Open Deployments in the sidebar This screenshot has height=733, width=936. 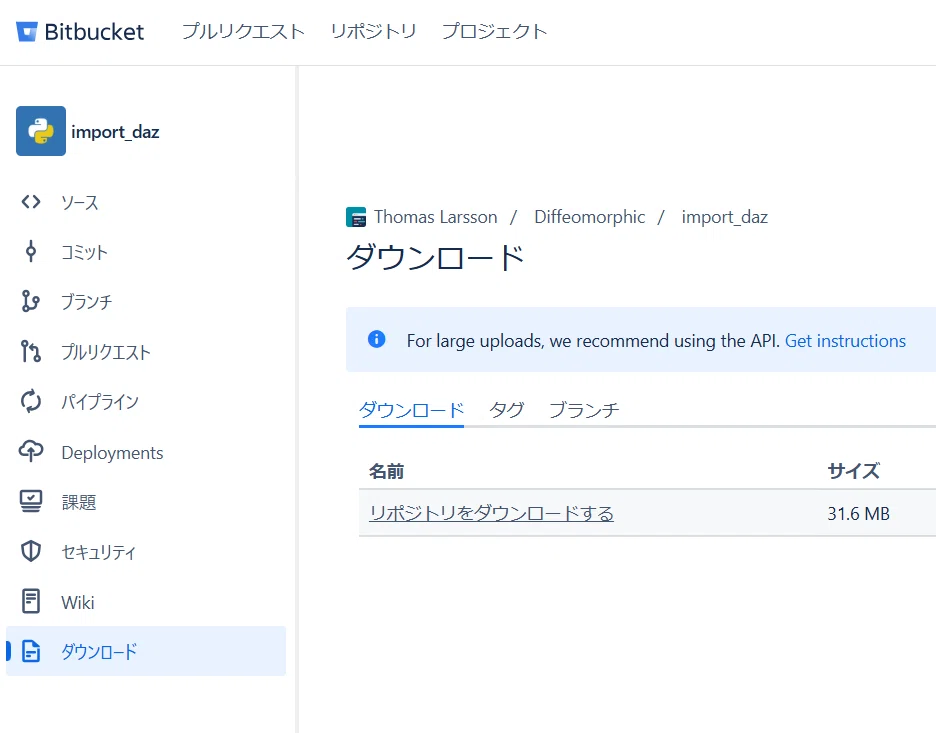pos(112,452)
